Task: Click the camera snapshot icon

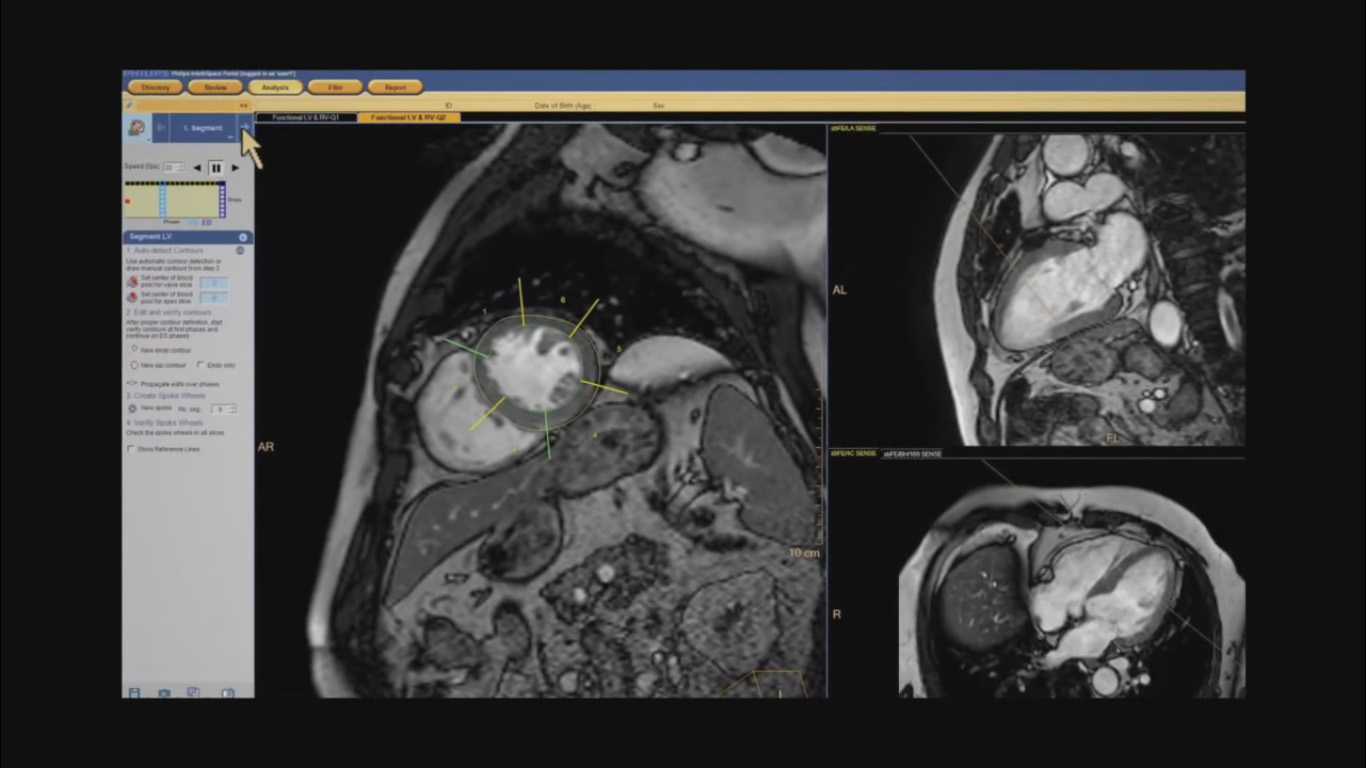Action: coord(164,692)
